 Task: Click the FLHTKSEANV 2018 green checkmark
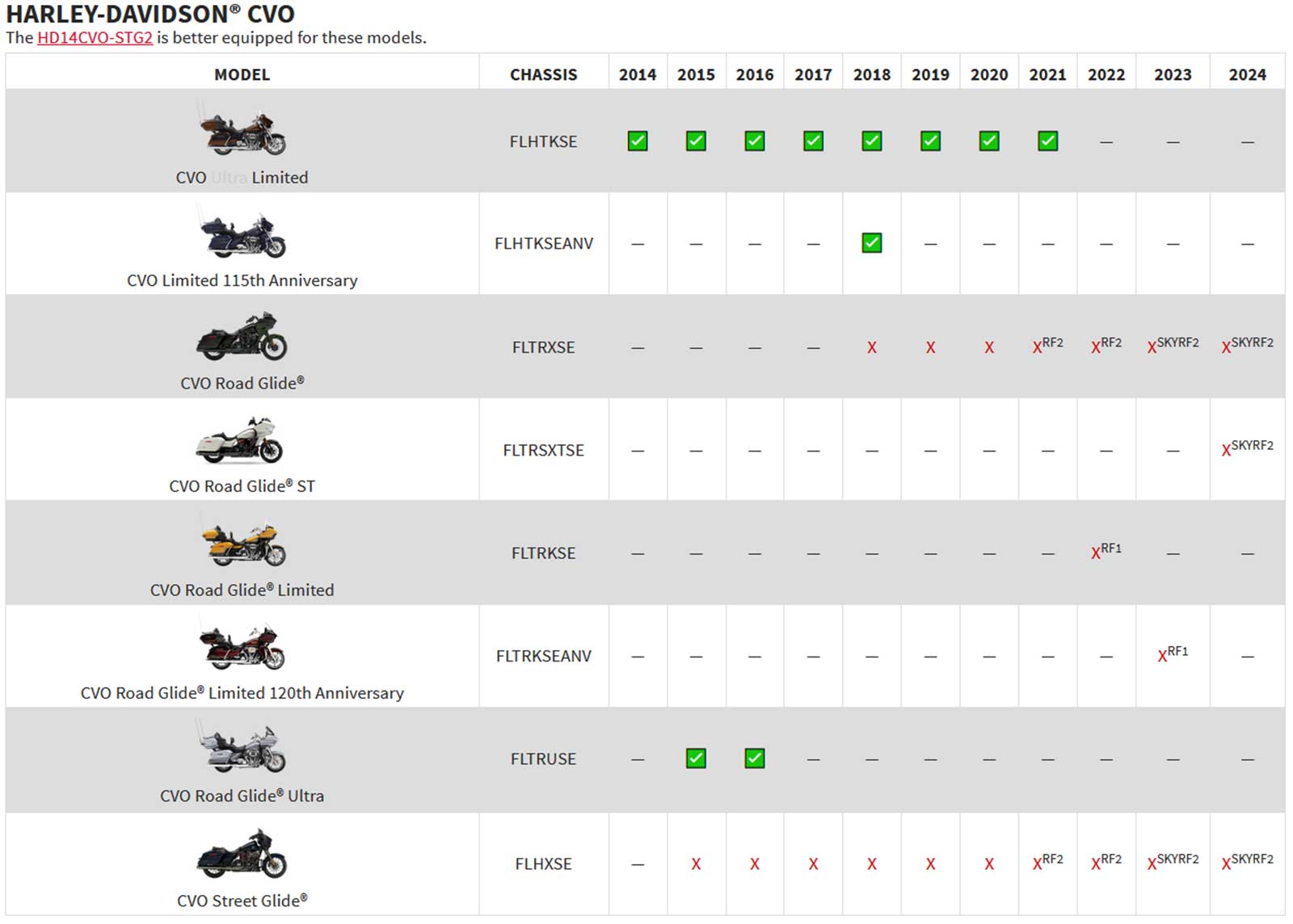[872, 243]
